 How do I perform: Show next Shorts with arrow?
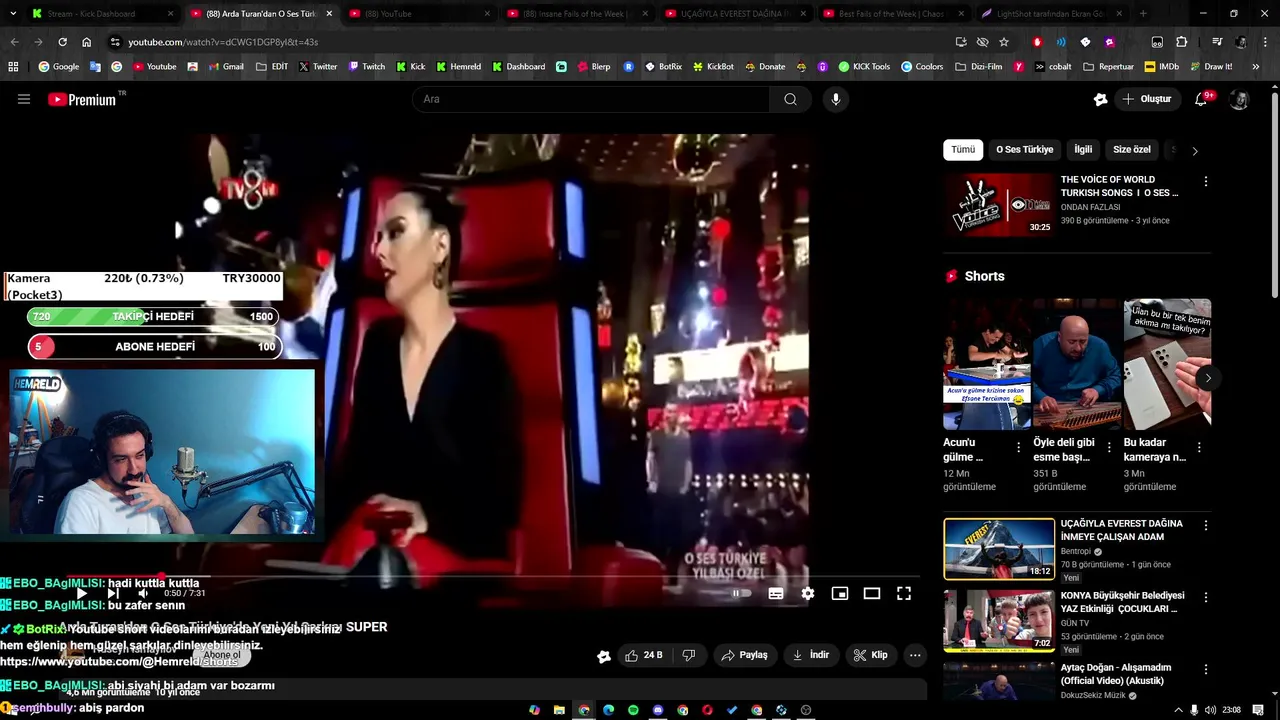1208,378
